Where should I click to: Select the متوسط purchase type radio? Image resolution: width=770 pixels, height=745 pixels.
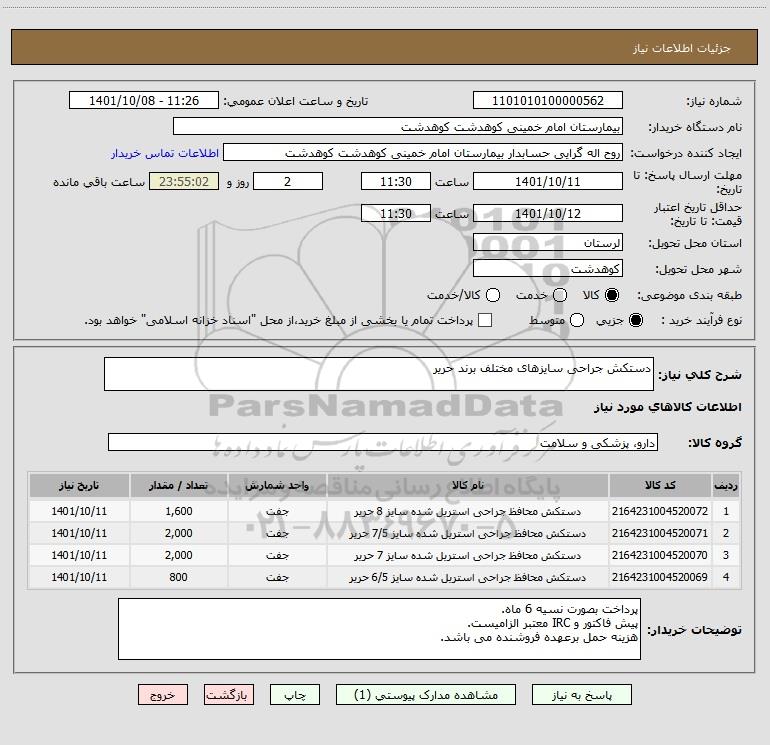click(x=577, y=320)
